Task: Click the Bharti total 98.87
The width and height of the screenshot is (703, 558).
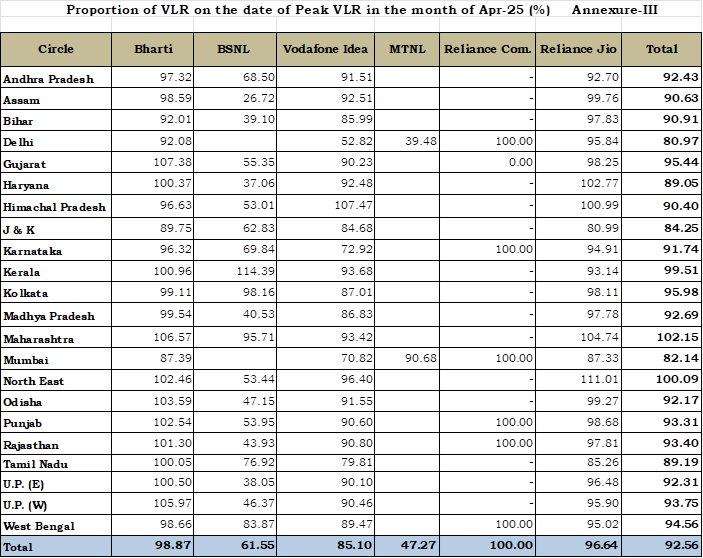Action: click(x=173, y=545)
